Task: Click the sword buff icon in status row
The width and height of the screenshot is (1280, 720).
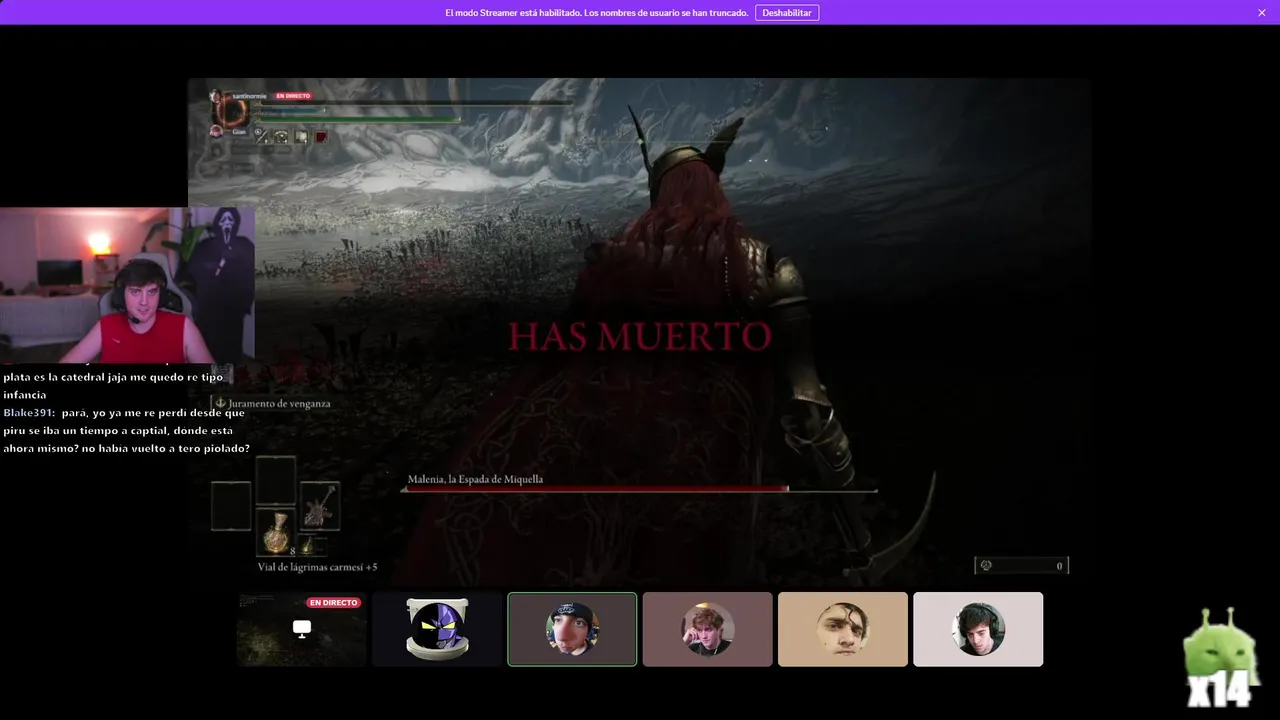Action: point(263,137)
